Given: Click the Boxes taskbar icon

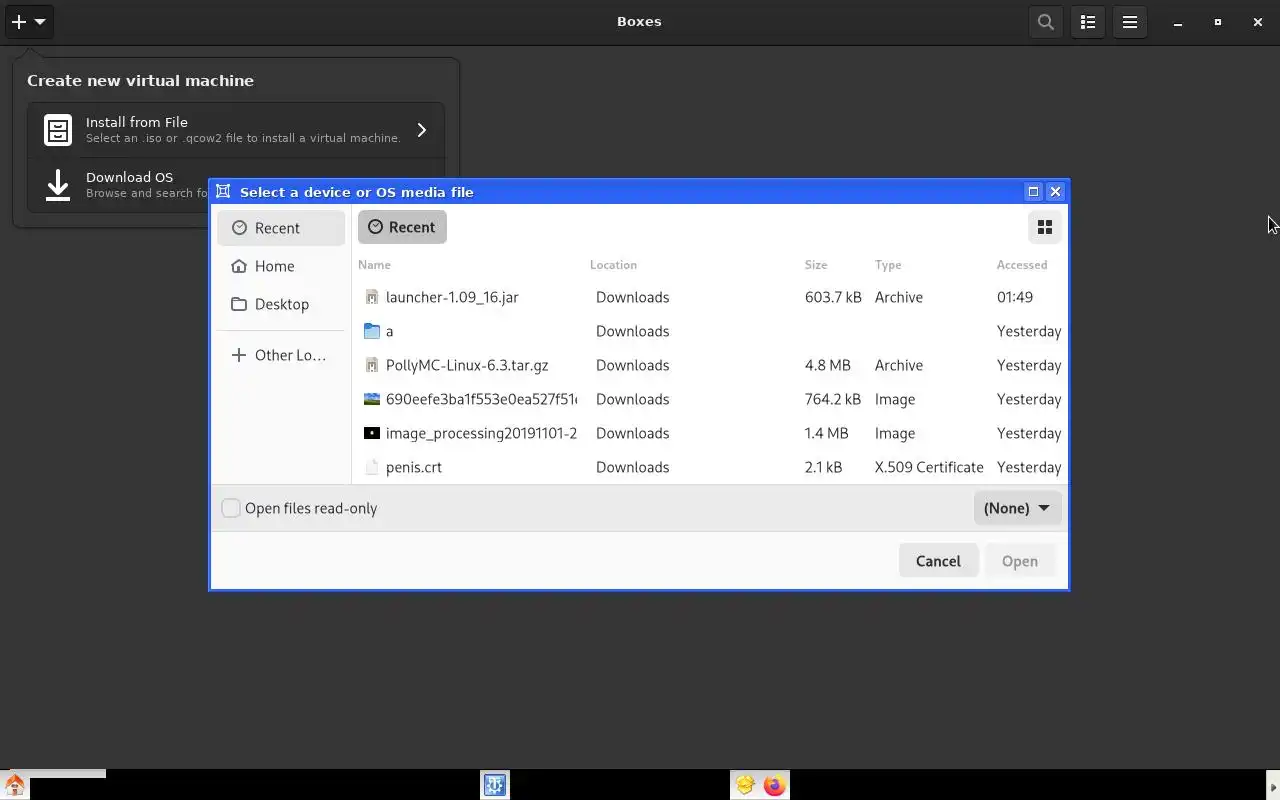Looking at the screenshot, I should coord(495,785).
